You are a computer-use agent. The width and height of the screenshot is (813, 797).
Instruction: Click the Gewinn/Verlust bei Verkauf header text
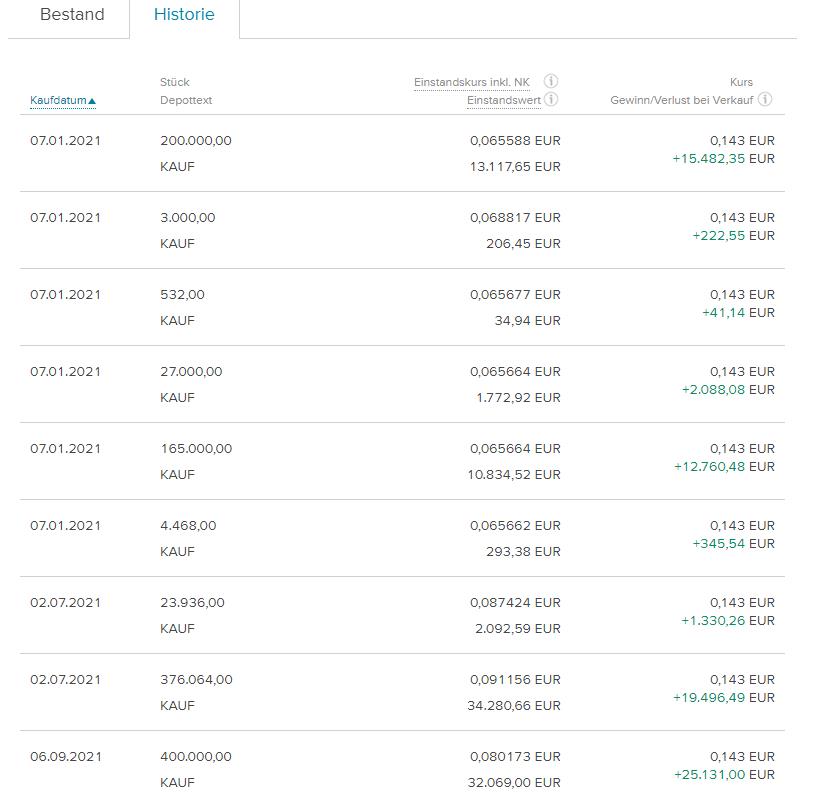click(682, 100)
